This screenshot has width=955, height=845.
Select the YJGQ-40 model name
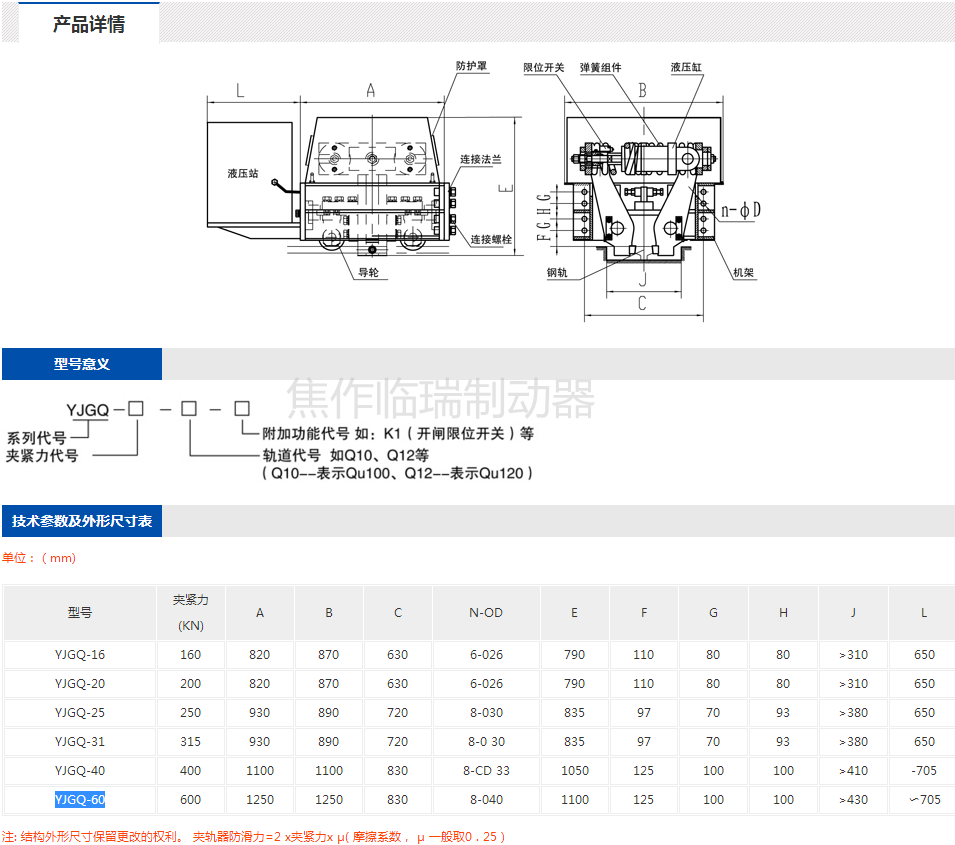point(80,771)
